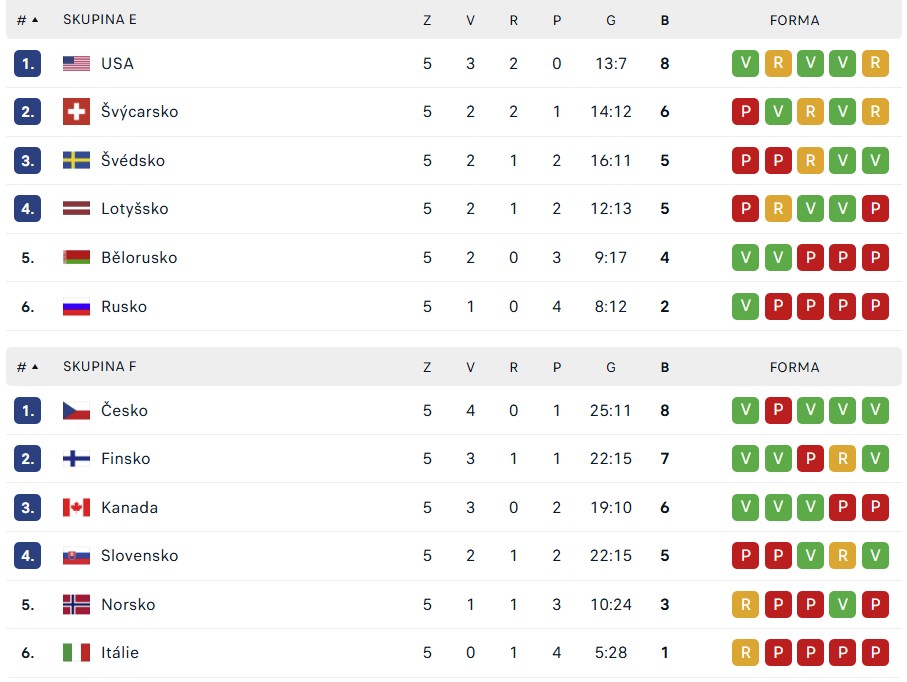Click the Finnish flag icon

click(x=76, y=459)
